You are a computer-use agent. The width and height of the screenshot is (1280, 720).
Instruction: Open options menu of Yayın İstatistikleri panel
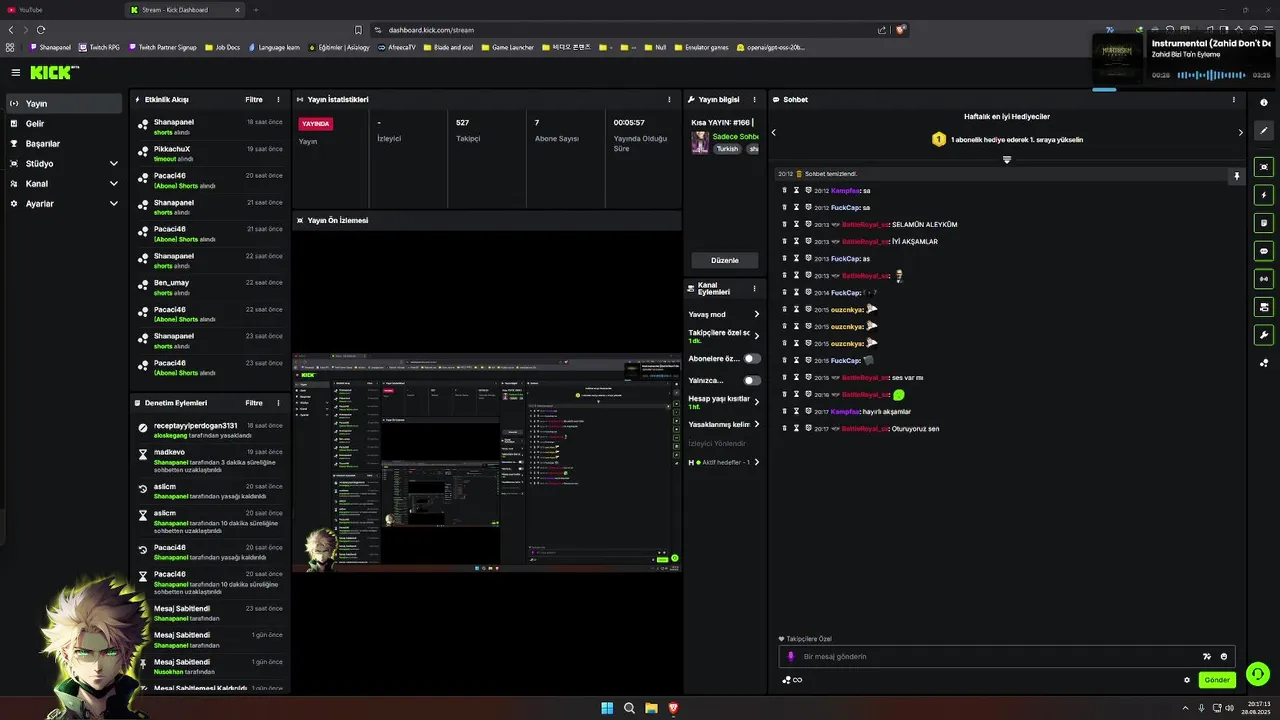[669, 100]
